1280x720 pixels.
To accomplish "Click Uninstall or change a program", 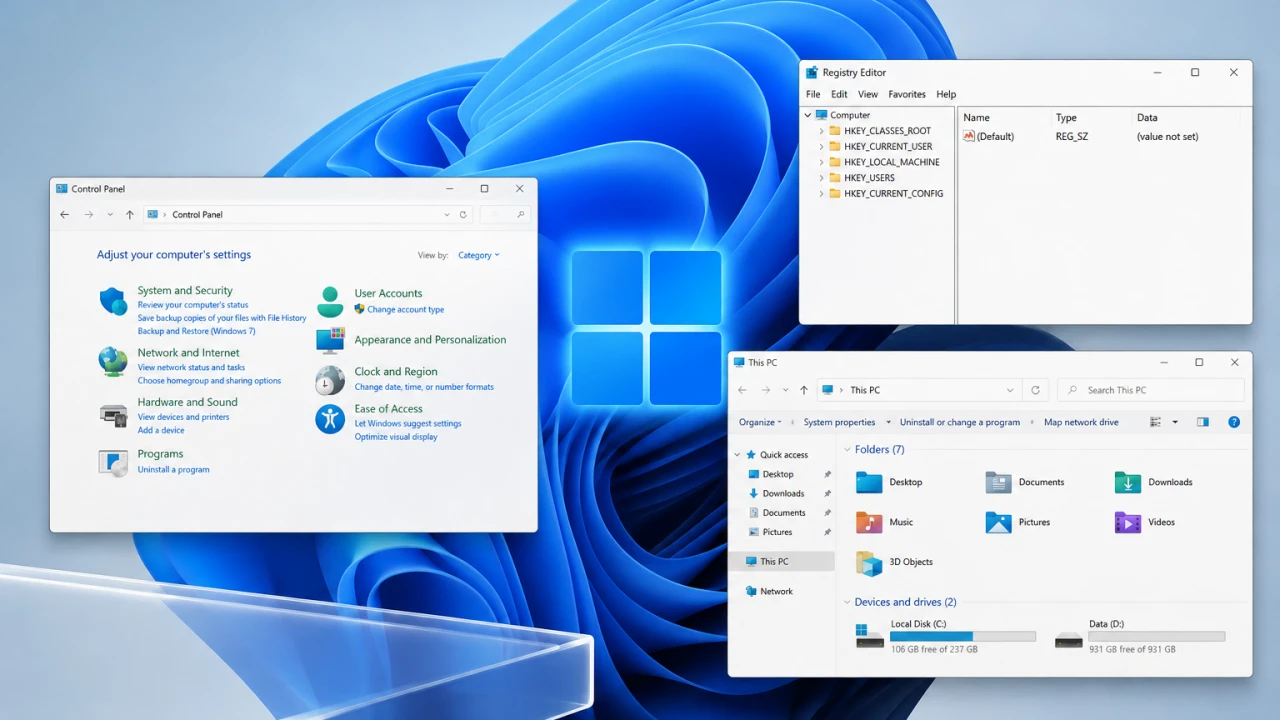I will [960, 422].
